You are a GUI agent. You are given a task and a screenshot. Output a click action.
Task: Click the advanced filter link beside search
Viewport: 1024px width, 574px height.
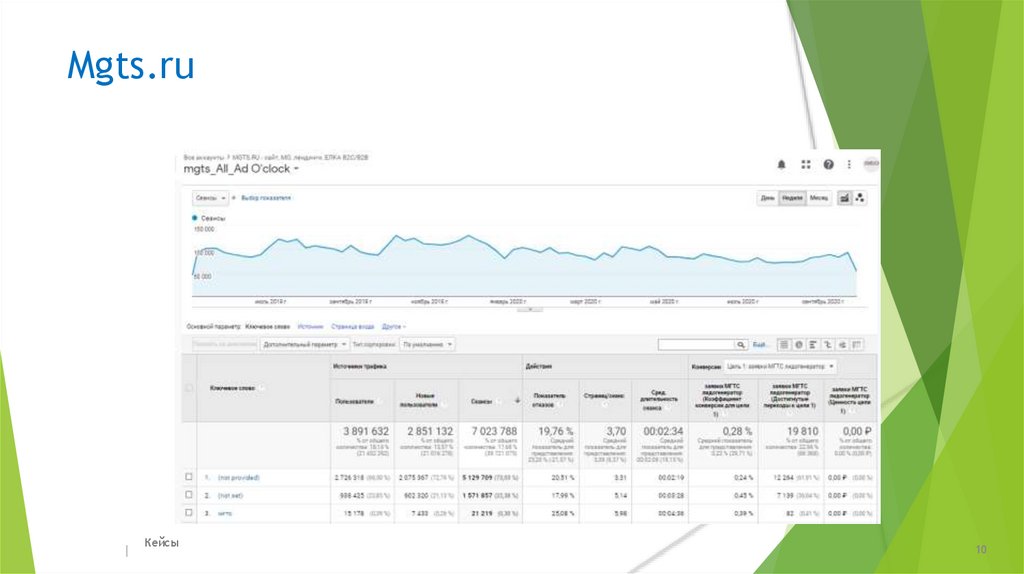tap(760, 345)
